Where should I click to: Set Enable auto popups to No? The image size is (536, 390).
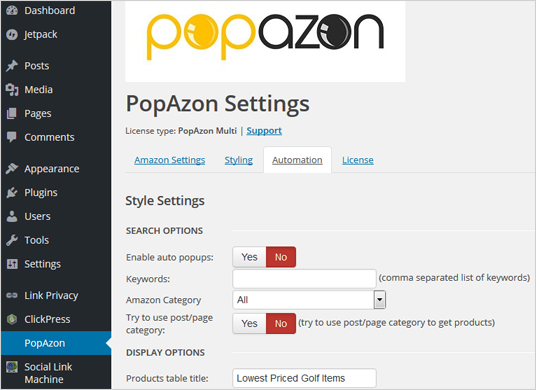pyautogui.click(x=281, y=257)
